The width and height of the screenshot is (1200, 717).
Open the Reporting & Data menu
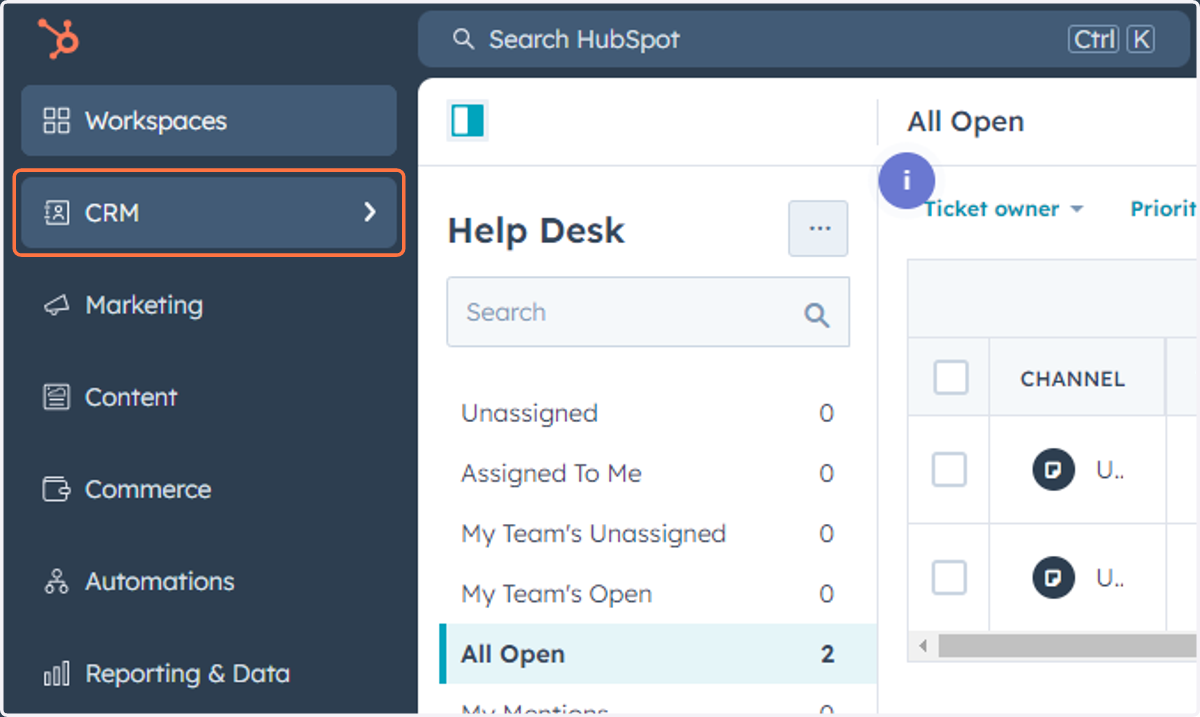tap(209, 674)
